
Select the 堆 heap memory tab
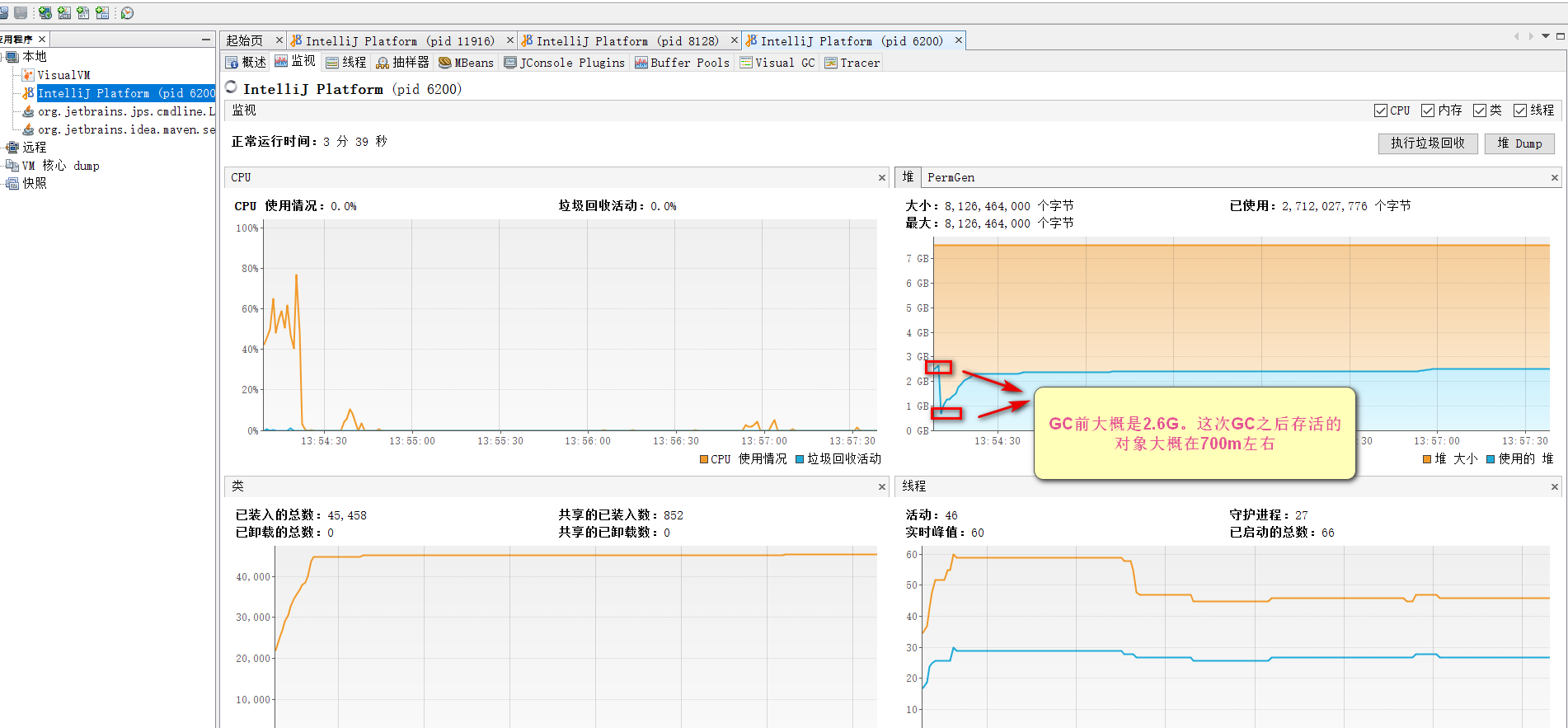[908, 176]
